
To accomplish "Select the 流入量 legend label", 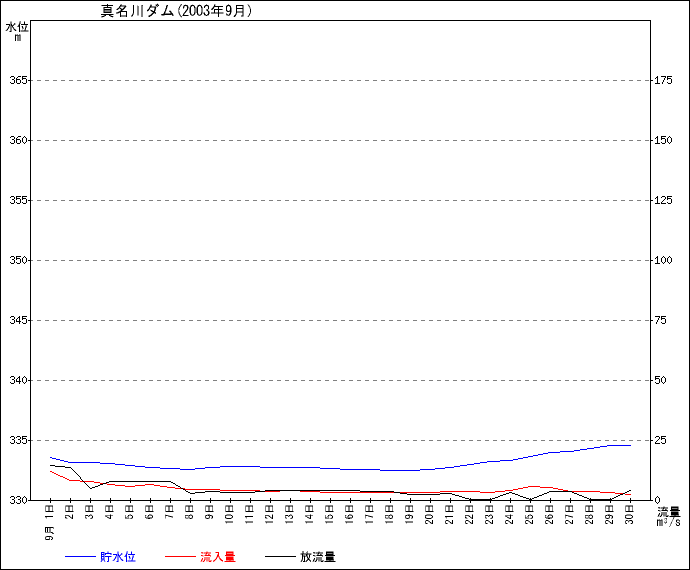I will [217, 556].
